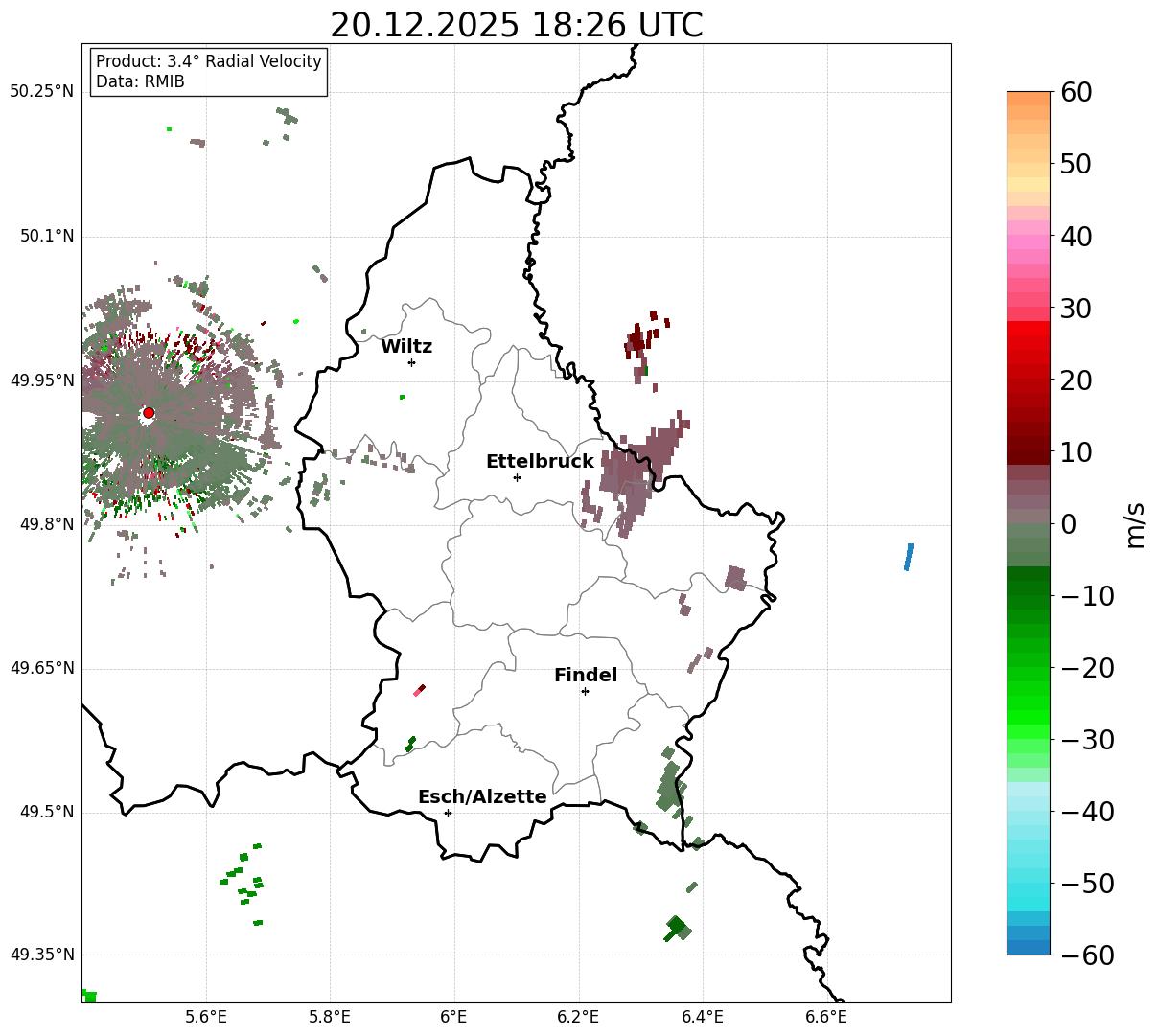Click the 6.2°E longitude label

pos(579,1017)
